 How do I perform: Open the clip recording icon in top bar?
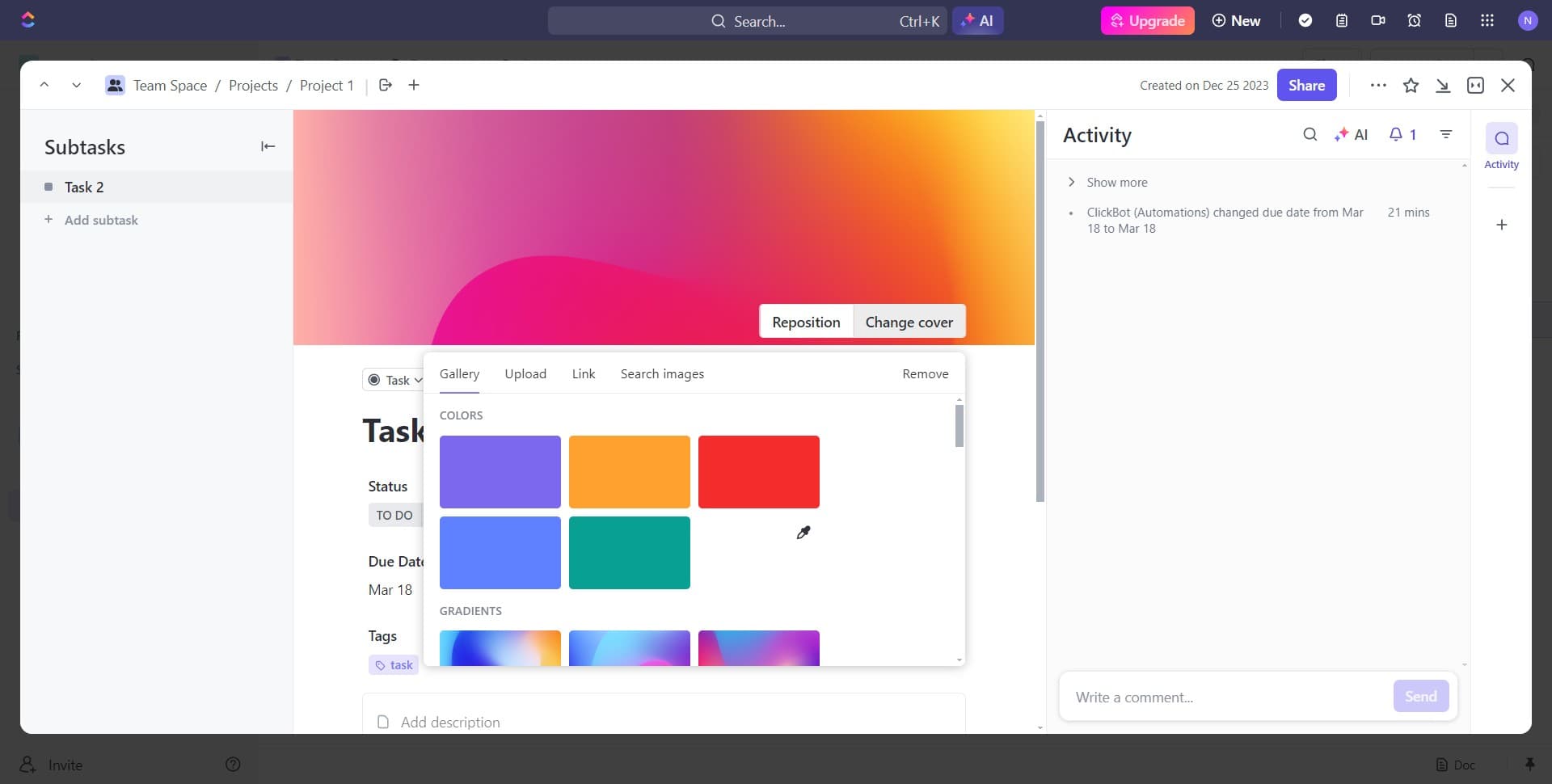(x=1377, y=20)
